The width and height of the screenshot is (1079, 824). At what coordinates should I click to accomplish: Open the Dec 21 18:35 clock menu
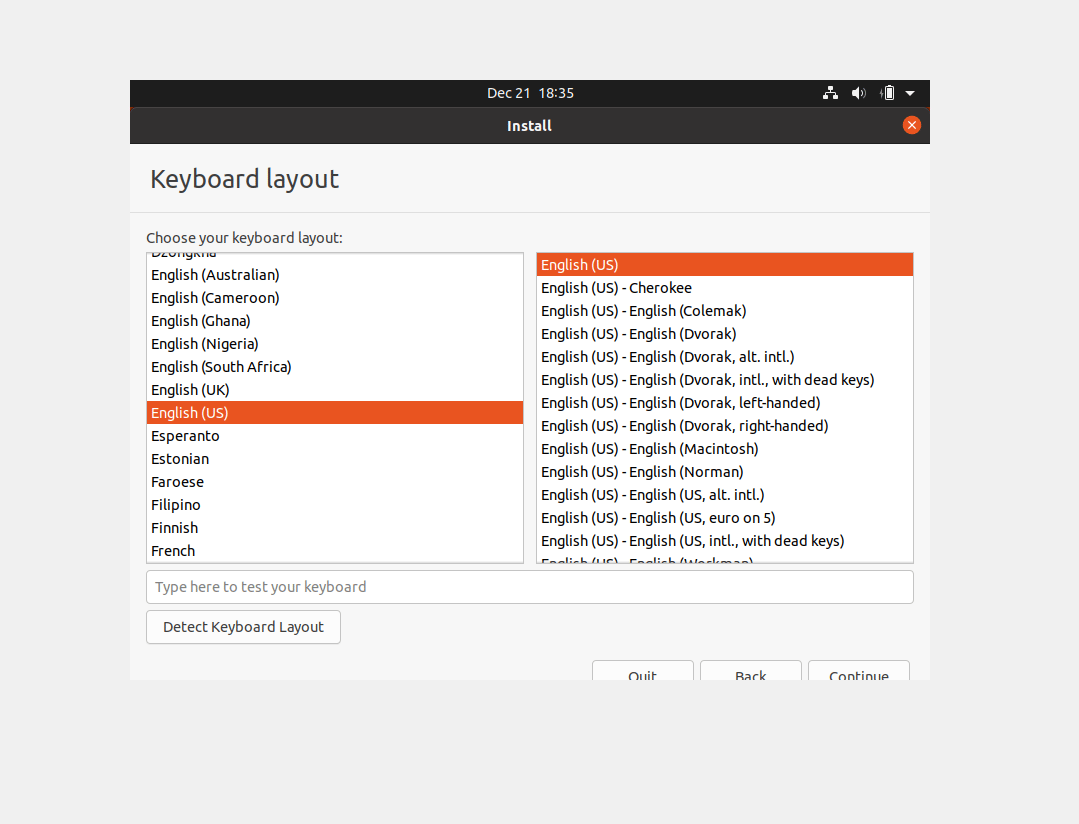(x=530, y=93)
